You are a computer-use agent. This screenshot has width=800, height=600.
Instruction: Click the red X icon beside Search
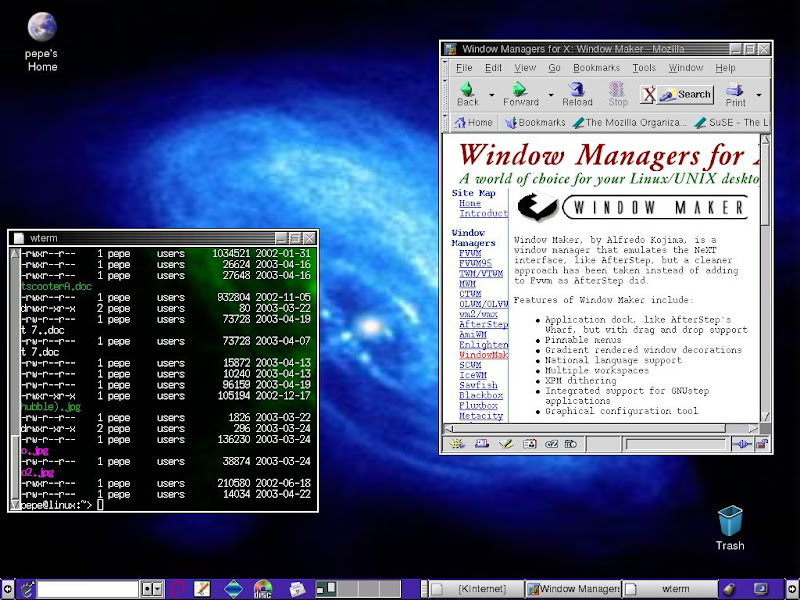click(648, 94)
